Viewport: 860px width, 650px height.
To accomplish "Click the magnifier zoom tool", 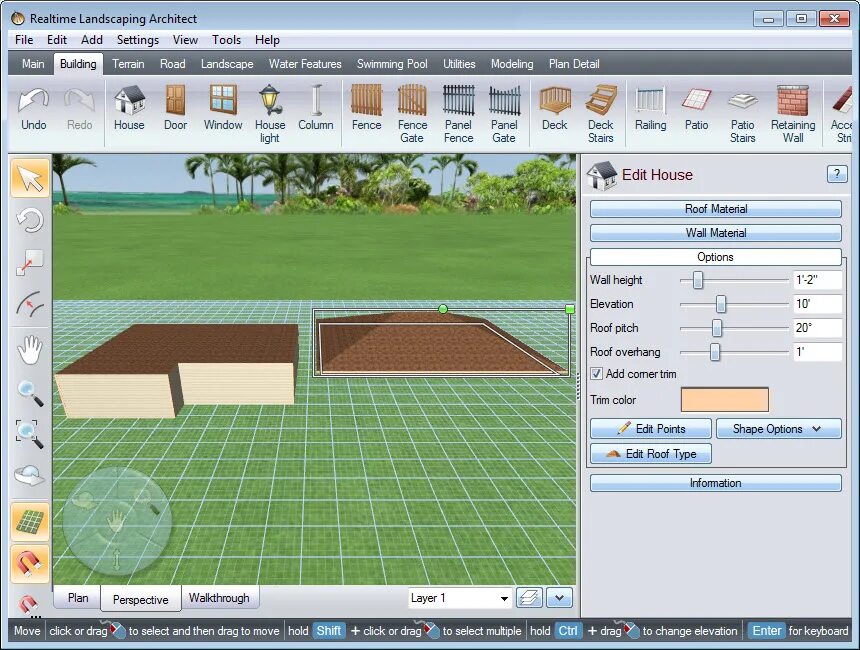I will (30, 393).
